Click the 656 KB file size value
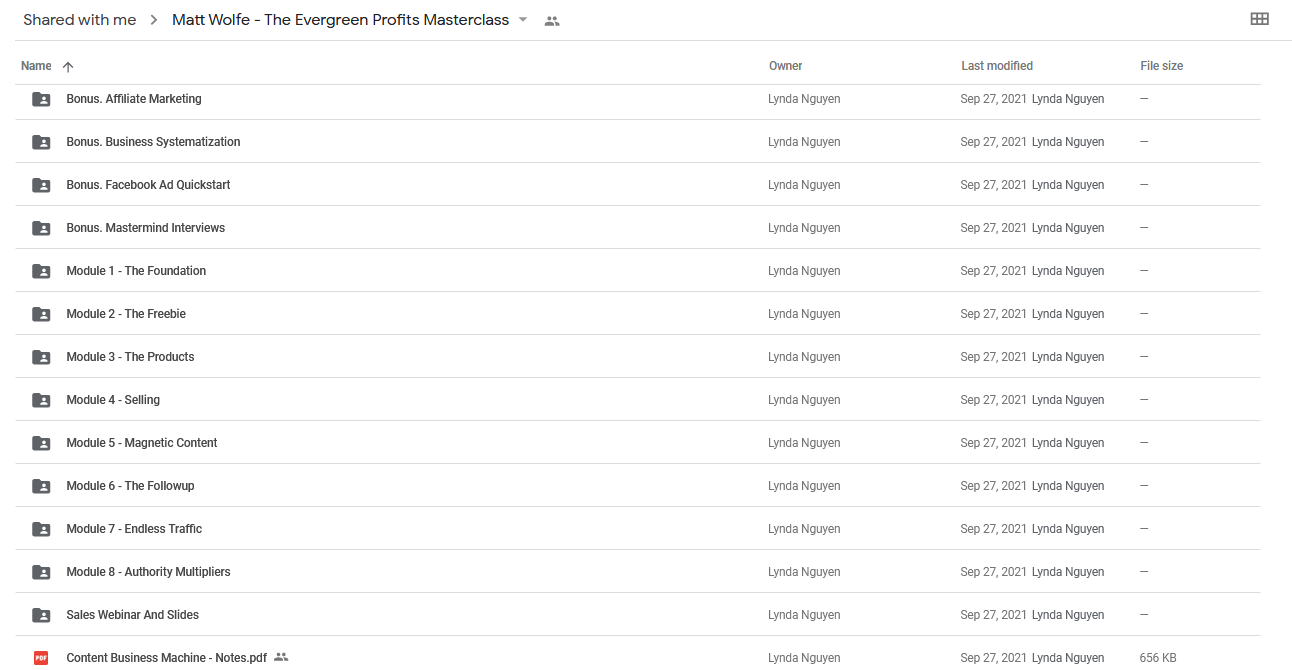Viewport: 1292px width, 670px height. coord(1158,658)
